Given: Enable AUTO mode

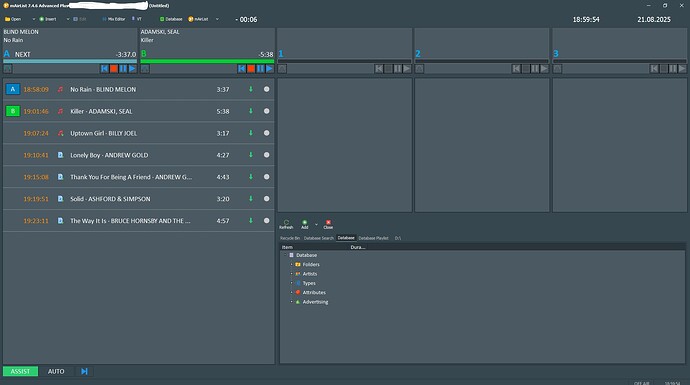Looking at the screenshot, I should pos(56,371).
